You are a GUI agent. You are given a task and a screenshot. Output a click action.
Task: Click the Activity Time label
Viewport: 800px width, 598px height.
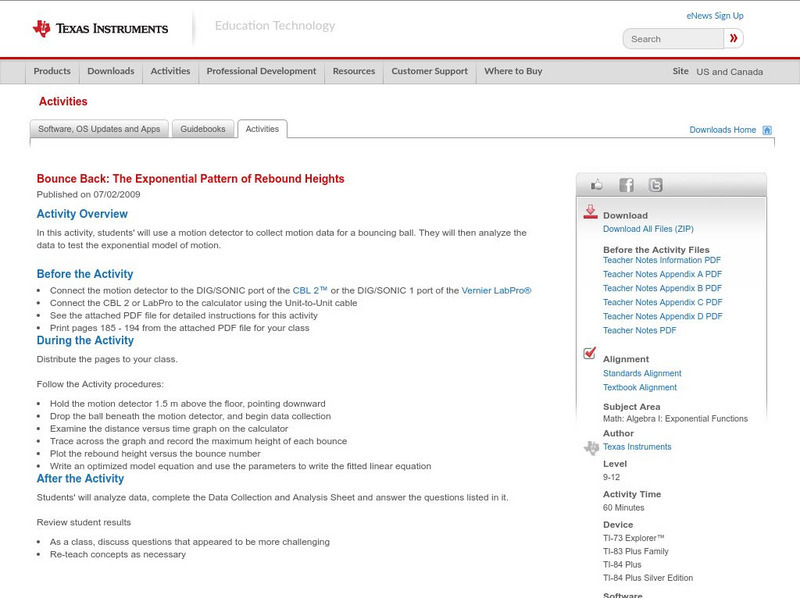632,494
